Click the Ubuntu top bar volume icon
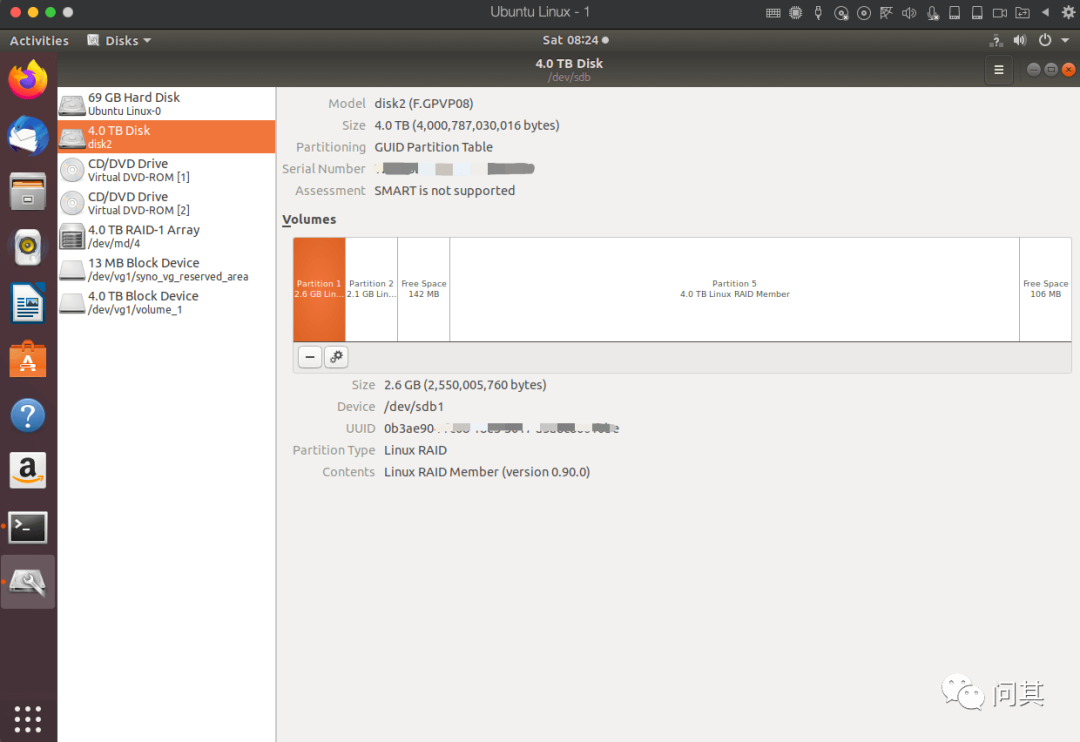 tap(1020, 40)
